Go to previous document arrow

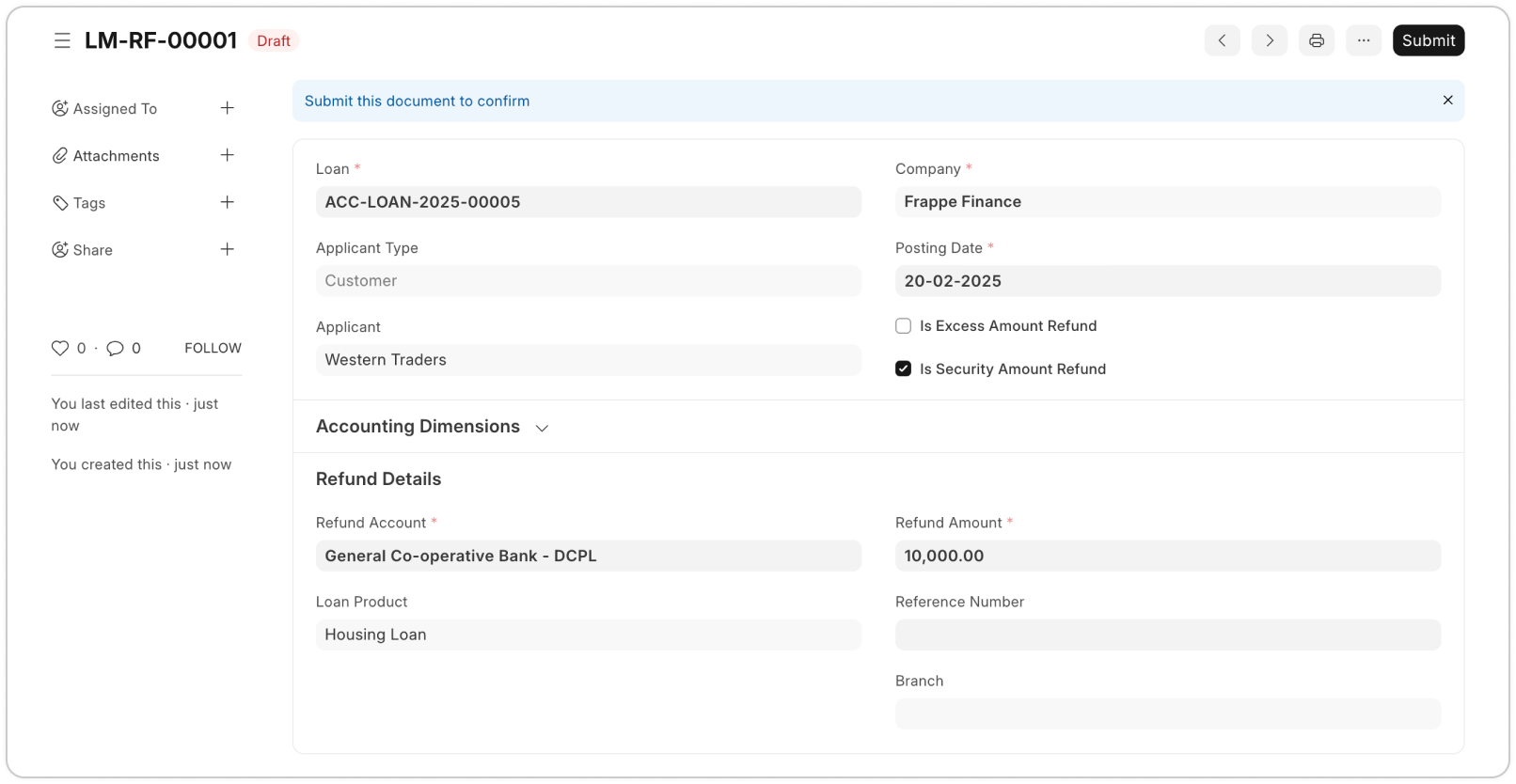coord(1222,40)
